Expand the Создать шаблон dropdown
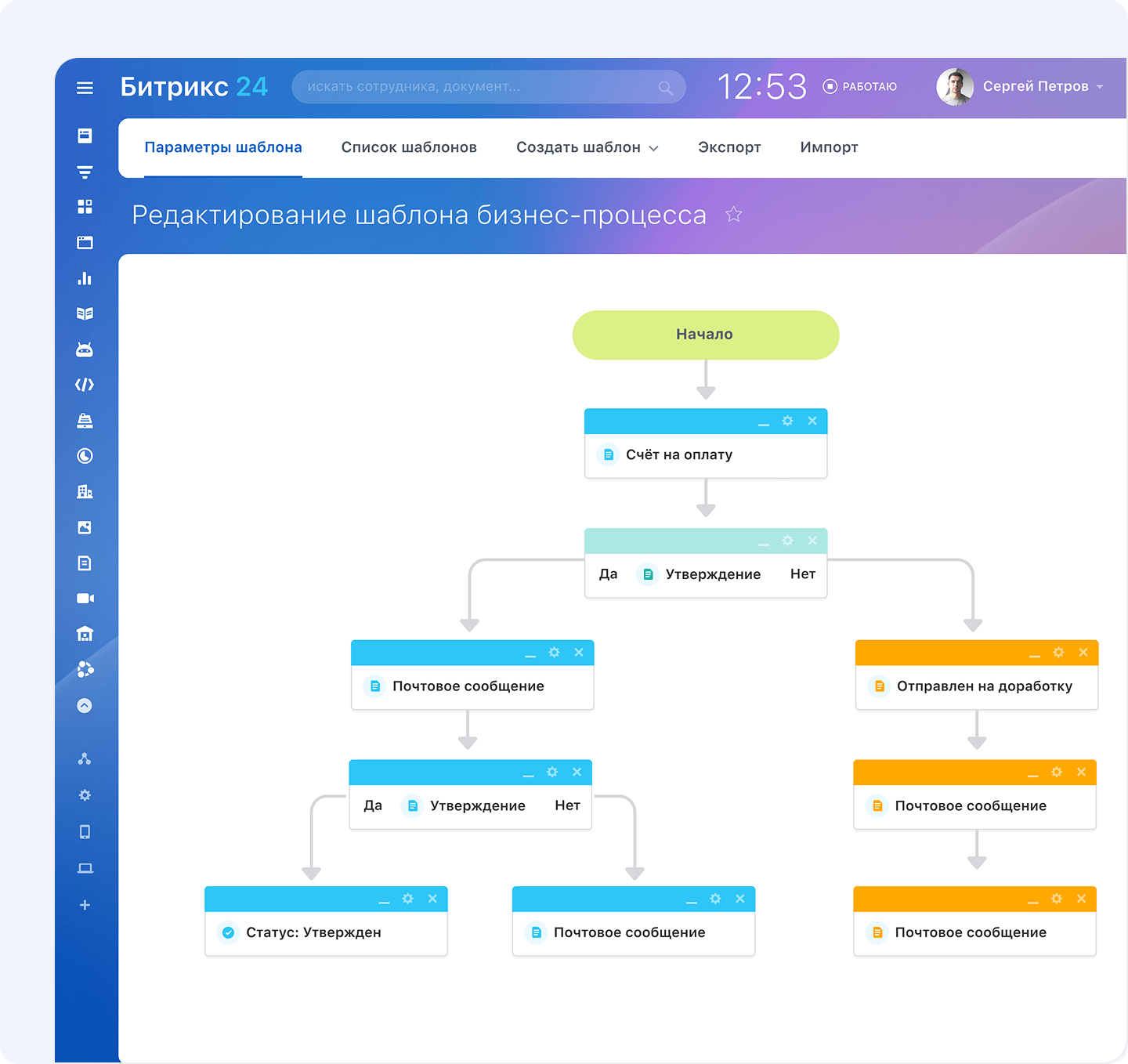1128x1064 pixels. click(587, 148)
